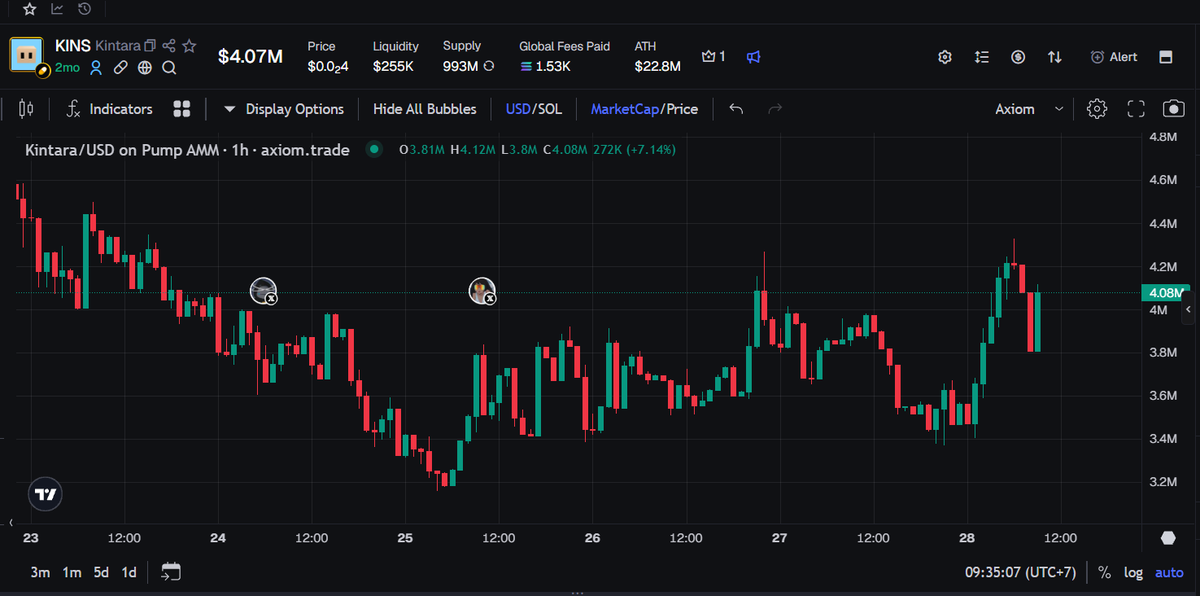Click the trade bubble marker on the 25th
This screenshot has width=1200, height=596.
[482, 291]
